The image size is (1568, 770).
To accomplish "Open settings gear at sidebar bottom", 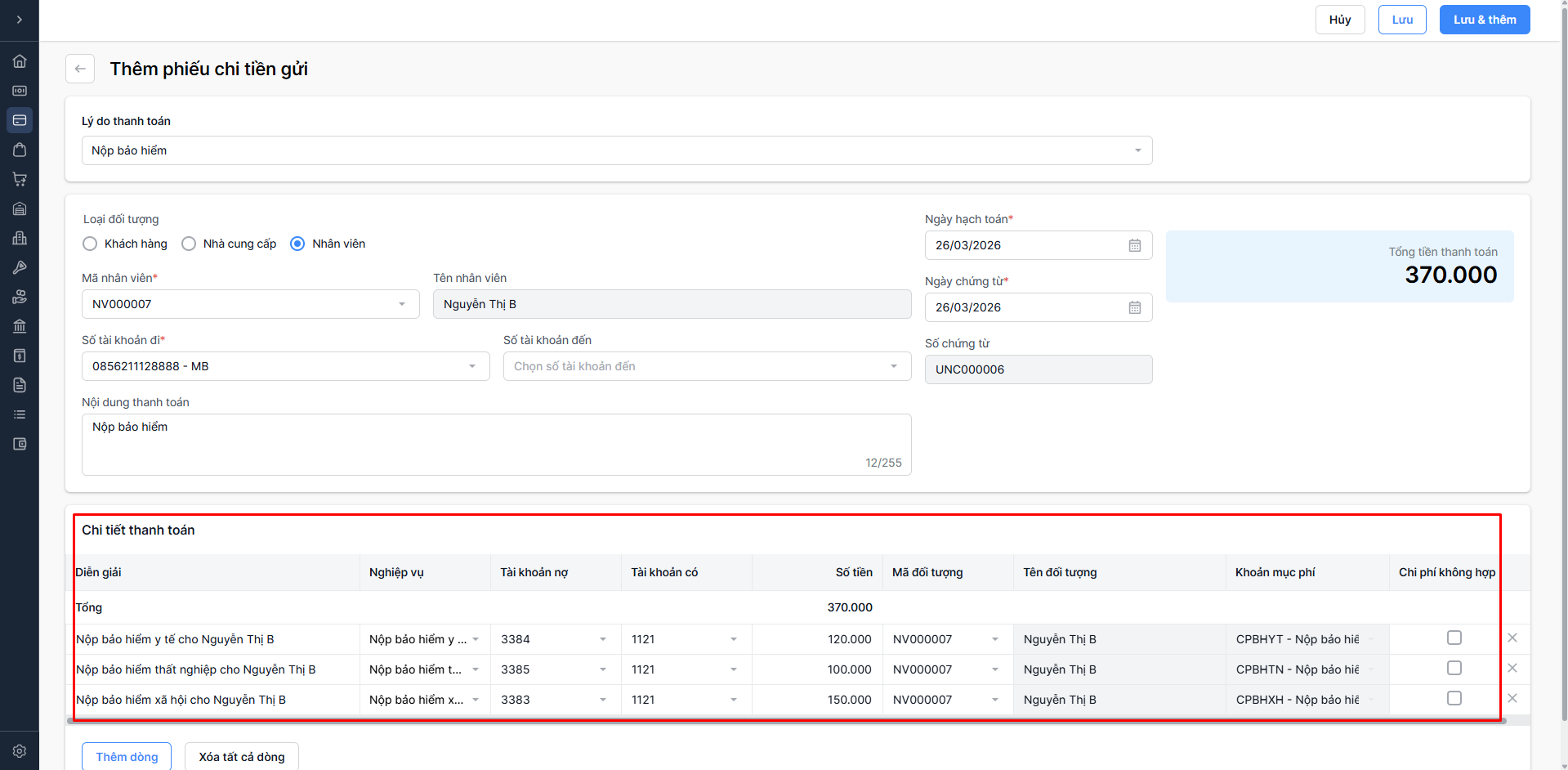I will pos(20,750).
